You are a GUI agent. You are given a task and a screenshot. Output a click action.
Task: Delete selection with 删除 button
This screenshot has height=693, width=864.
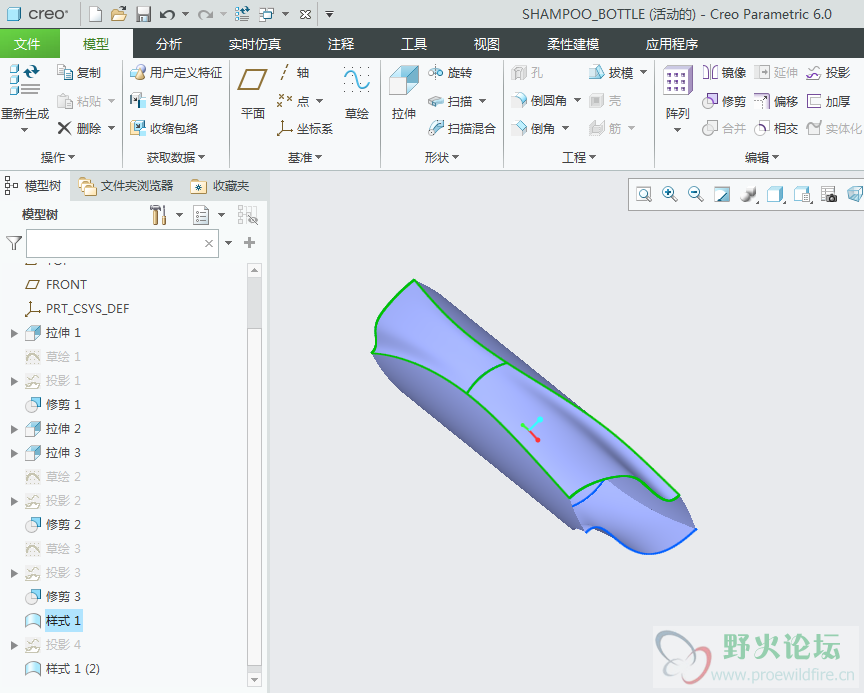coord(80,128)
